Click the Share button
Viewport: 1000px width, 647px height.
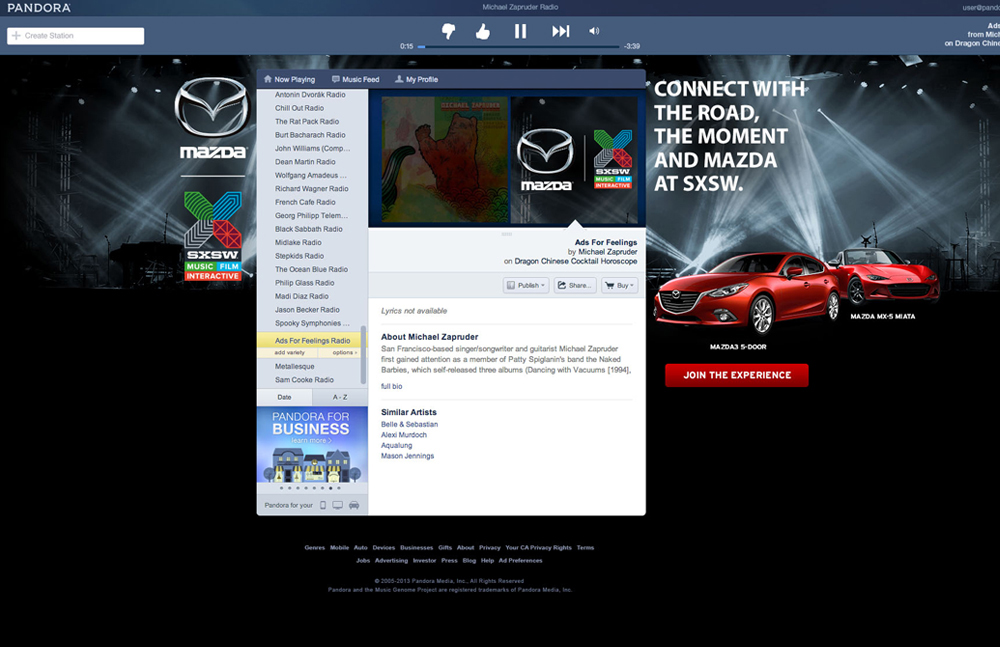tap(575, 285)
